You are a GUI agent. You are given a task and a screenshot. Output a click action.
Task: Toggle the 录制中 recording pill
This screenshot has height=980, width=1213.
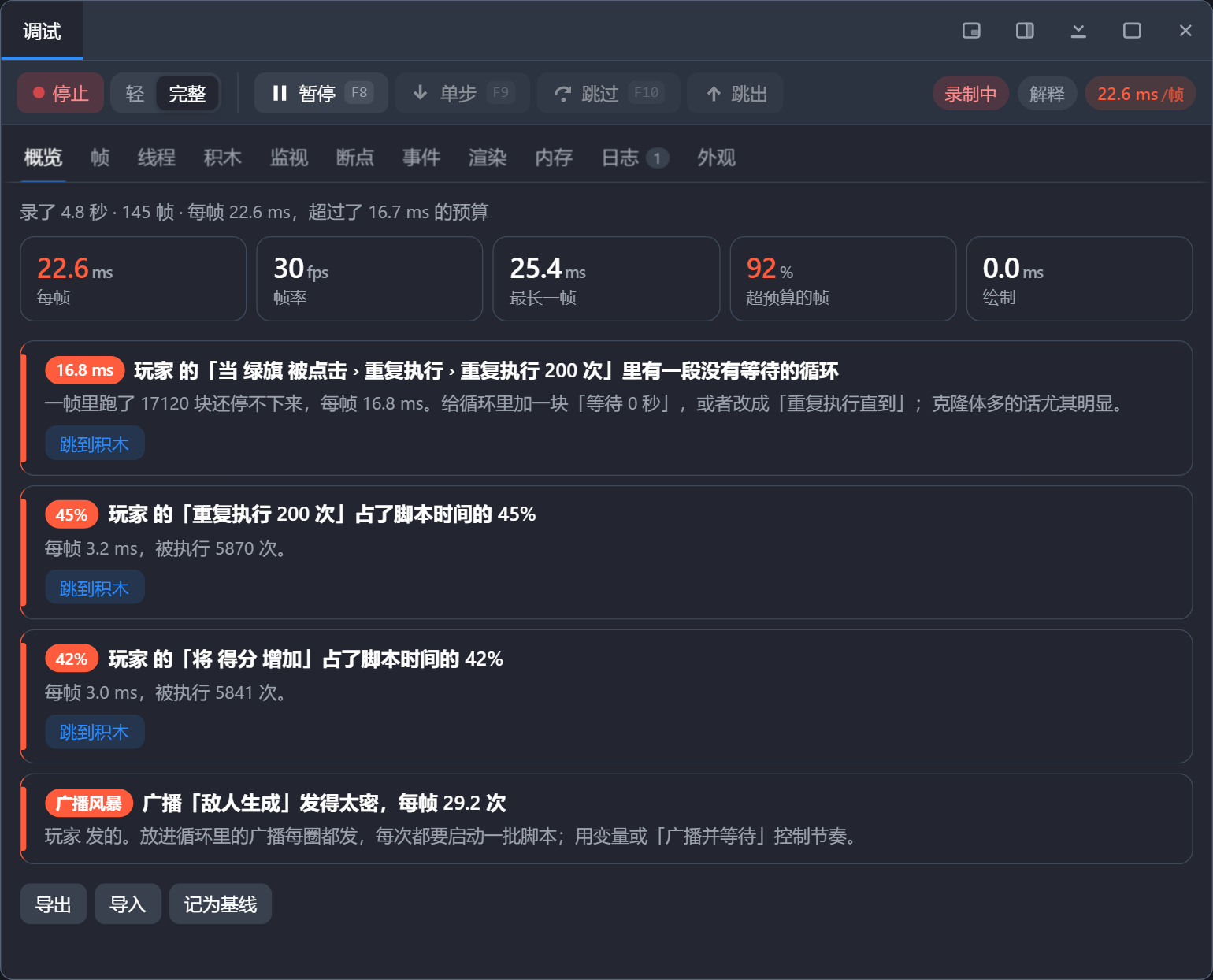click(x=970, y=94)
